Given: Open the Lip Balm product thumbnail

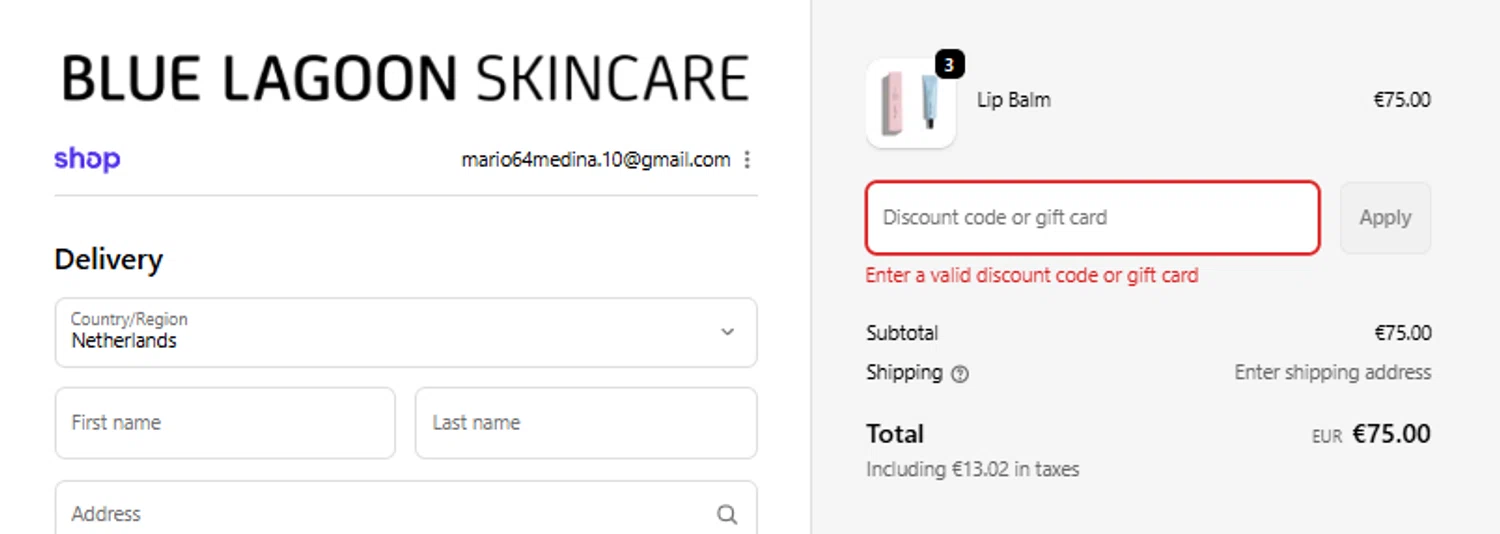Looking at the screenshot, I should 910,103.
